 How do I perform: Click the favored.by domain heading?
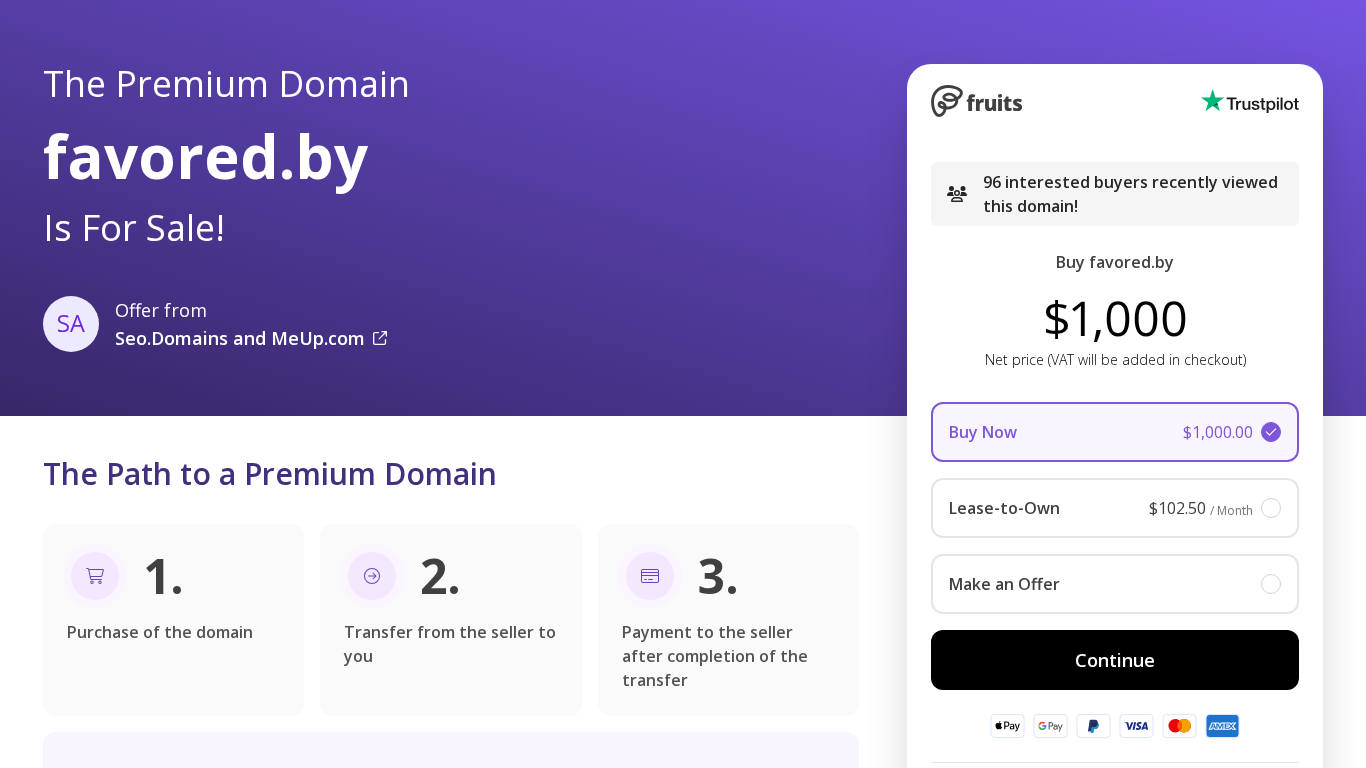click(x=206, y=157)
